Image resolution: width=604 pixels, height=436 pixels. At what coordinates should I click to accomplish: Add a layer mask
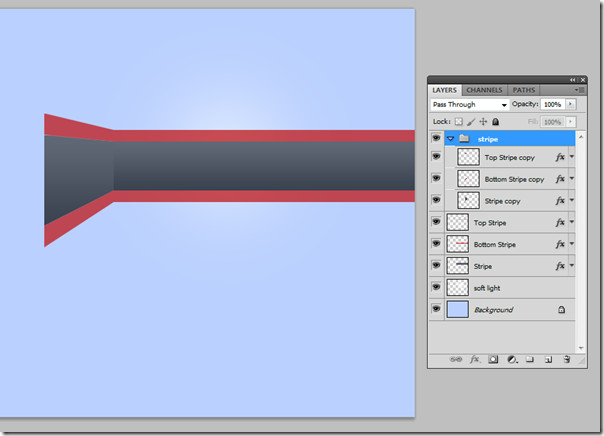coord(493,359)
